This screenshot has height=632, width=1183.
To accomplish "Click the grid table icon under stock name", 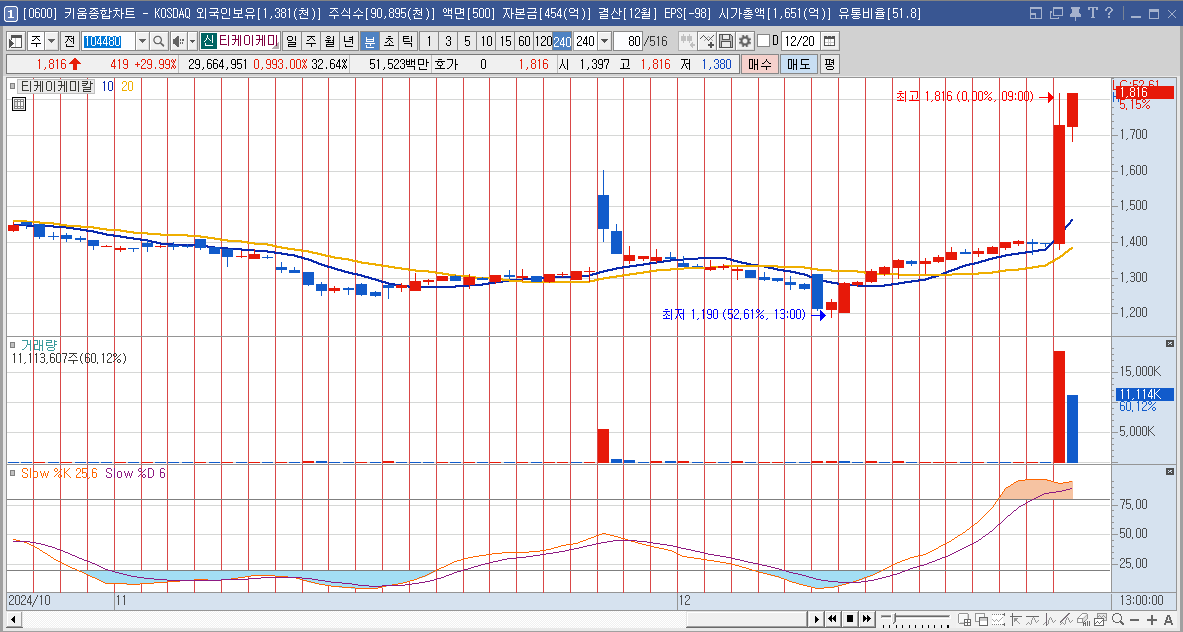I will pyautogui.click(x=19, y=104).
